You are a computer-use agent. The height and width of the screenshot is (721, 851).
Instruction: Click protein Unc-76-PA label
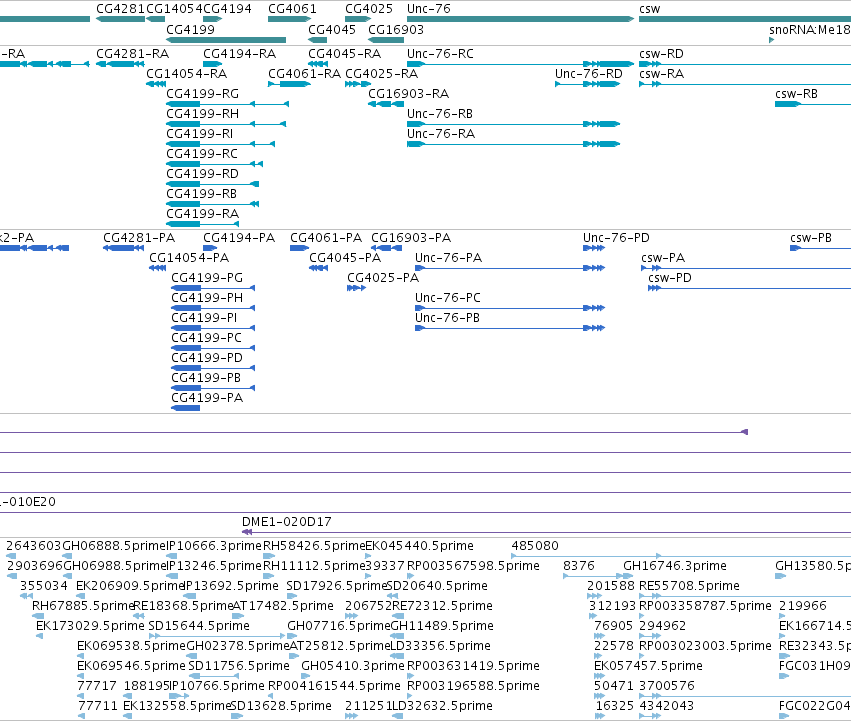tap(448, 258)
